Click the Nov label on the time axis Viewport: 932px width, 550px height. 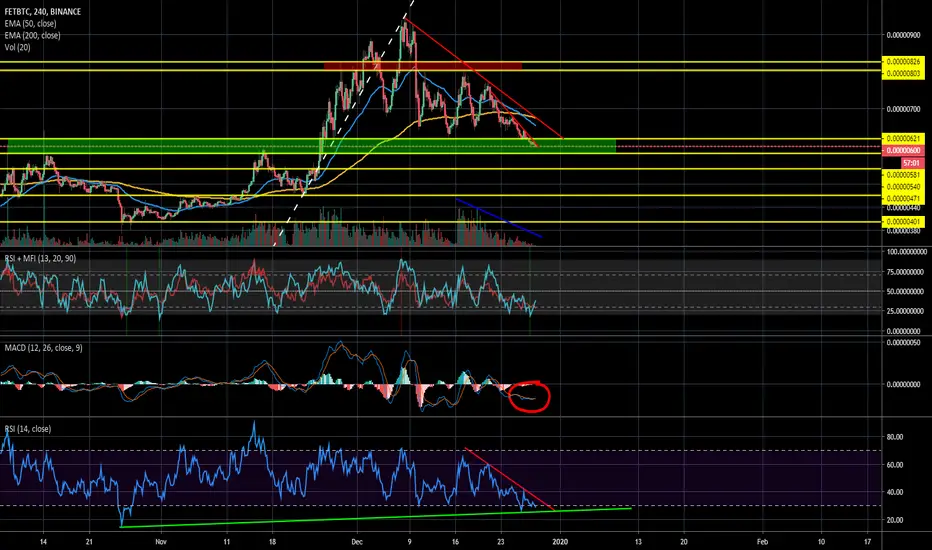pyautogui.click(x=160, y=542)
